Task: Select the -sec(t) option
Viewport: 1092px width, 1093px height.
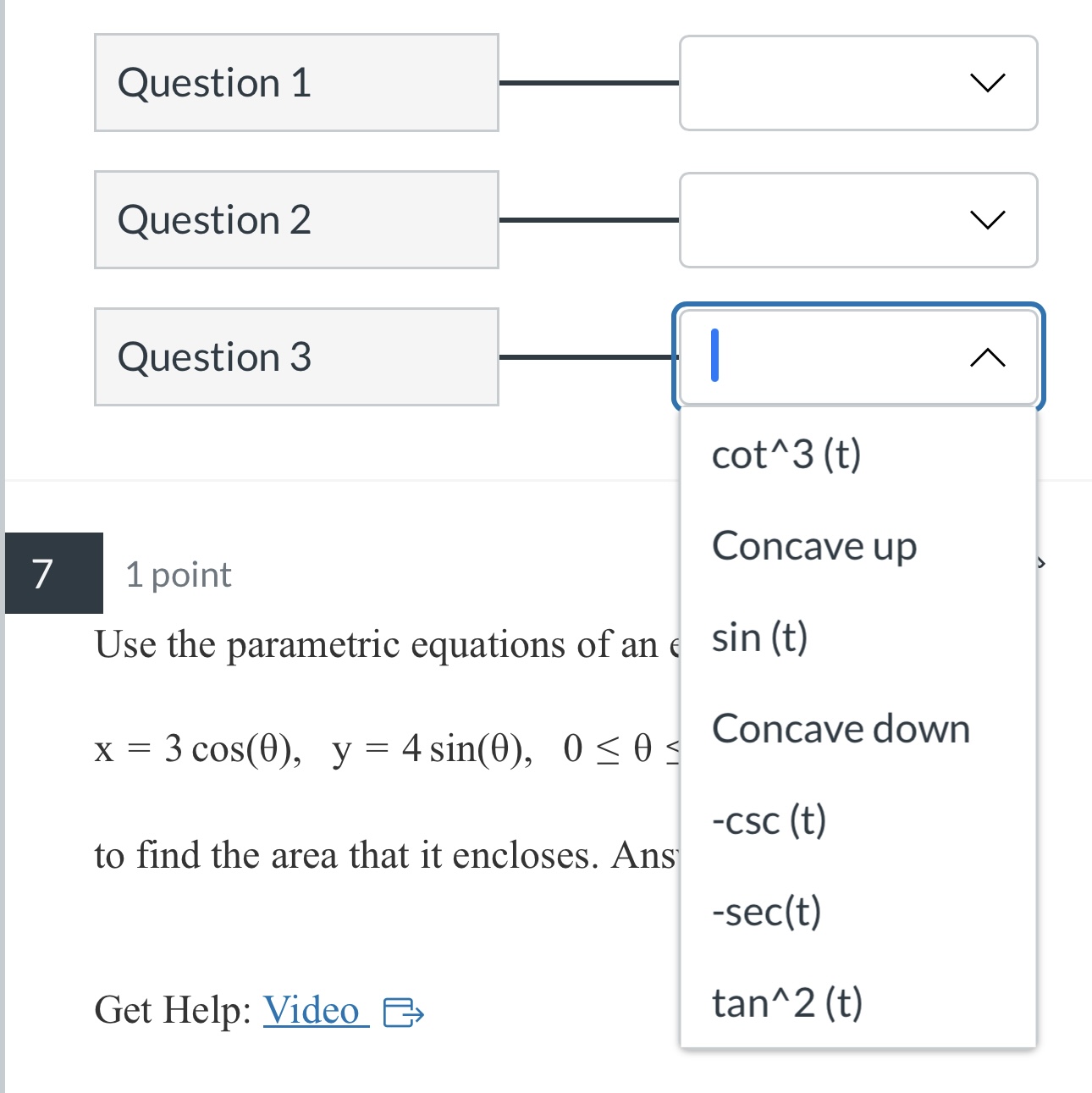Action: click(766, 912)
